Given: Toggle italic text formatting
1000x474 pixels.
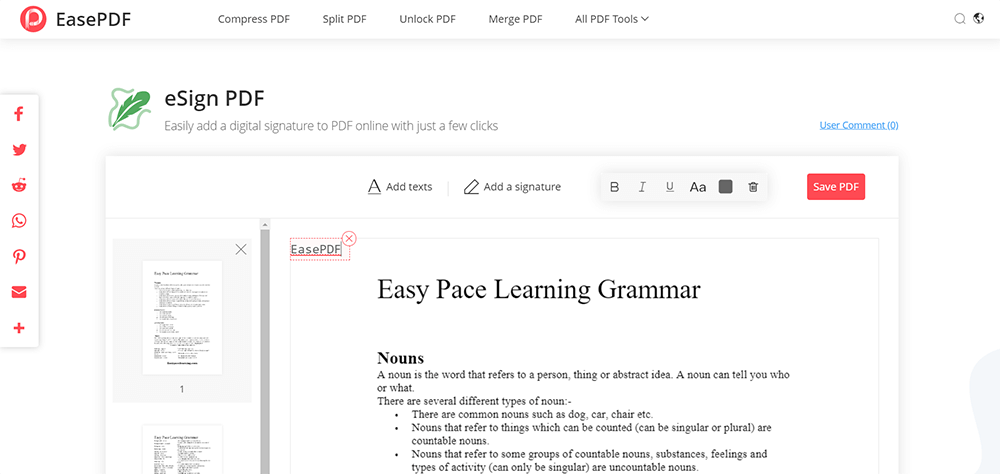Looking at the screenshot, I should [642, 187].
